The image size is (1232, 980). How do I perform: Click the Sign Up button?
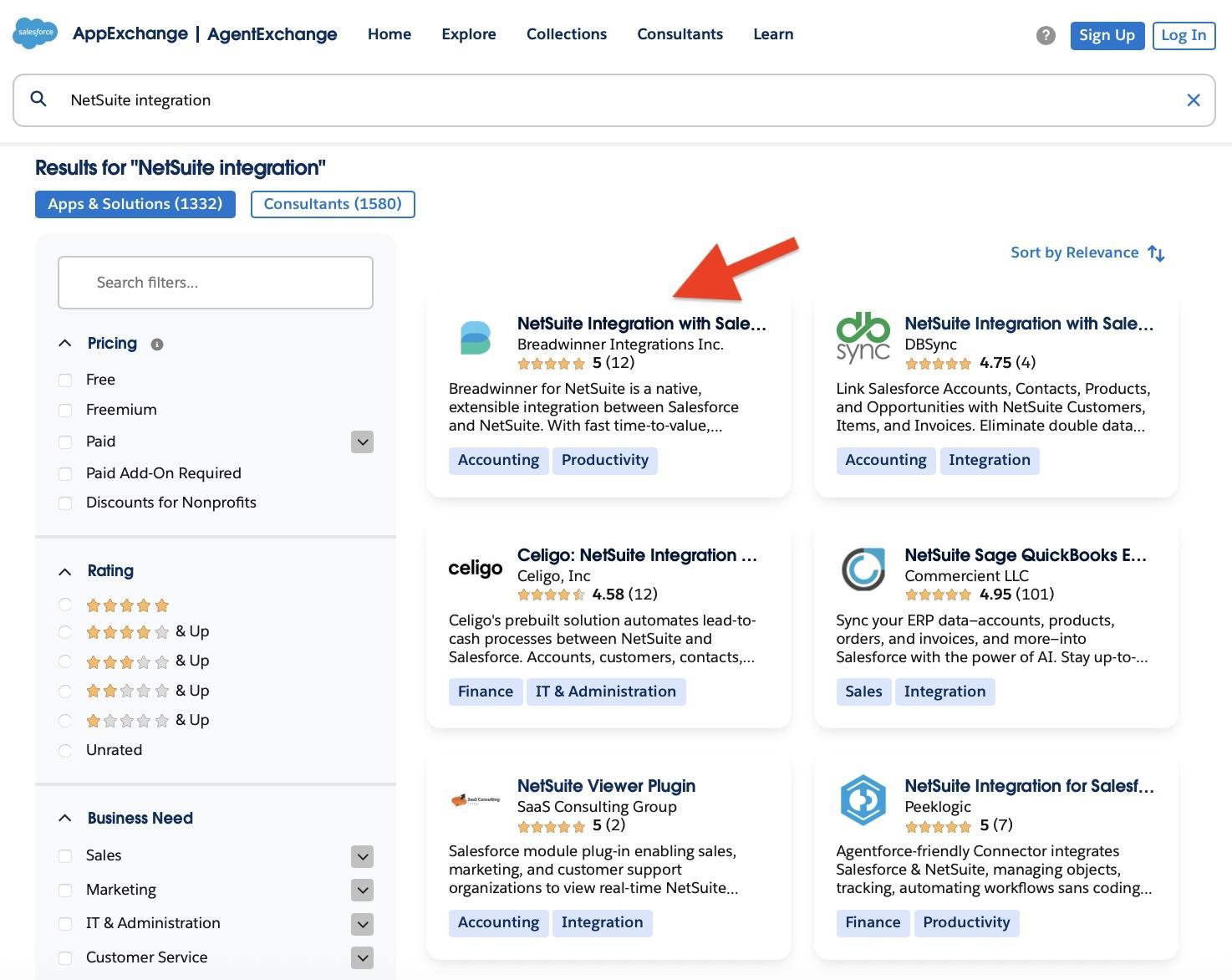(x=1107, y=35)
